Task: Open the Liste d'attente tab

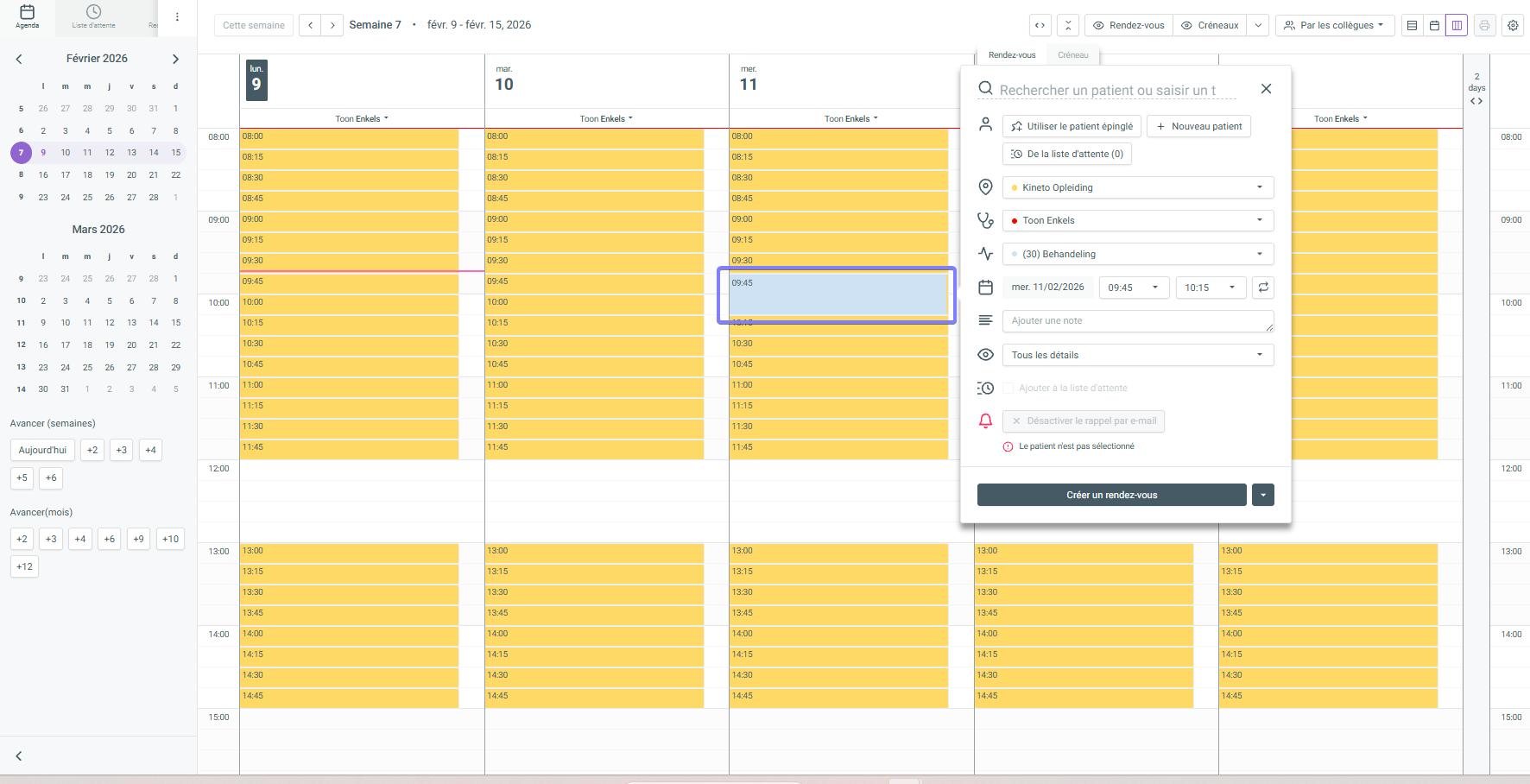Action: point(93,17)
